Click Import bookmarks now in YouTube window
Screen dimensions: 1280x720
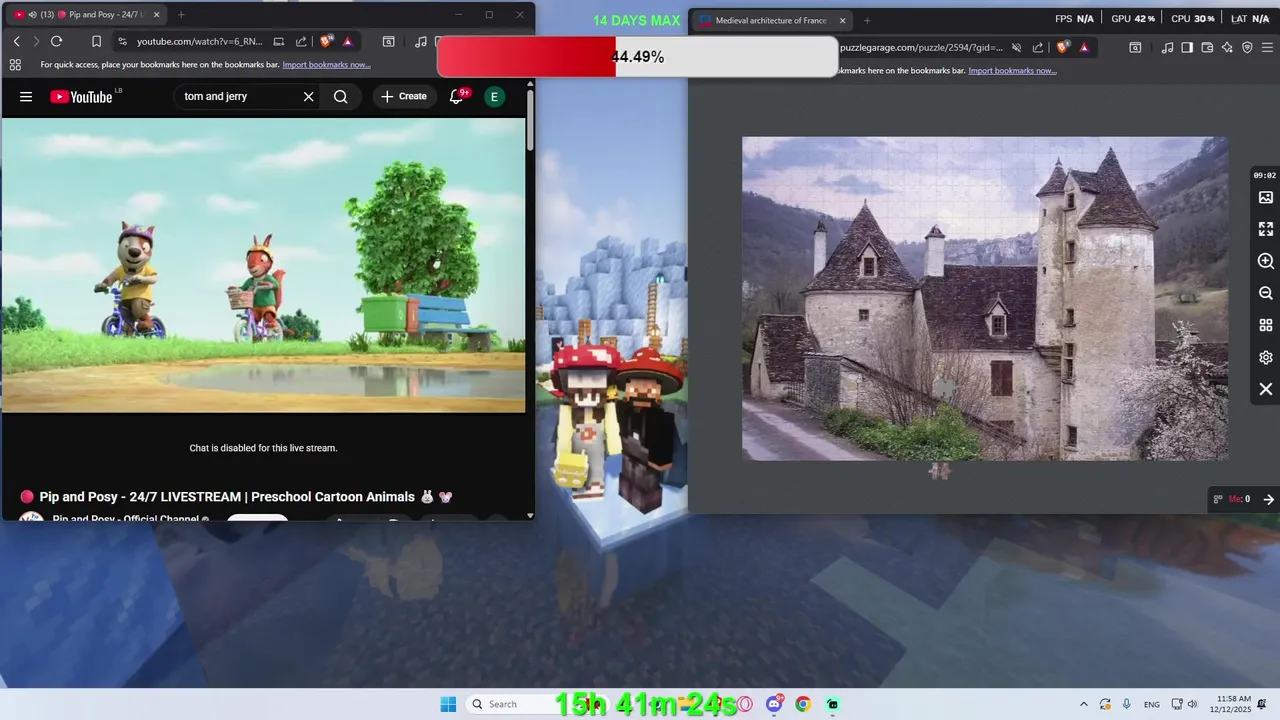pos(326,65)
